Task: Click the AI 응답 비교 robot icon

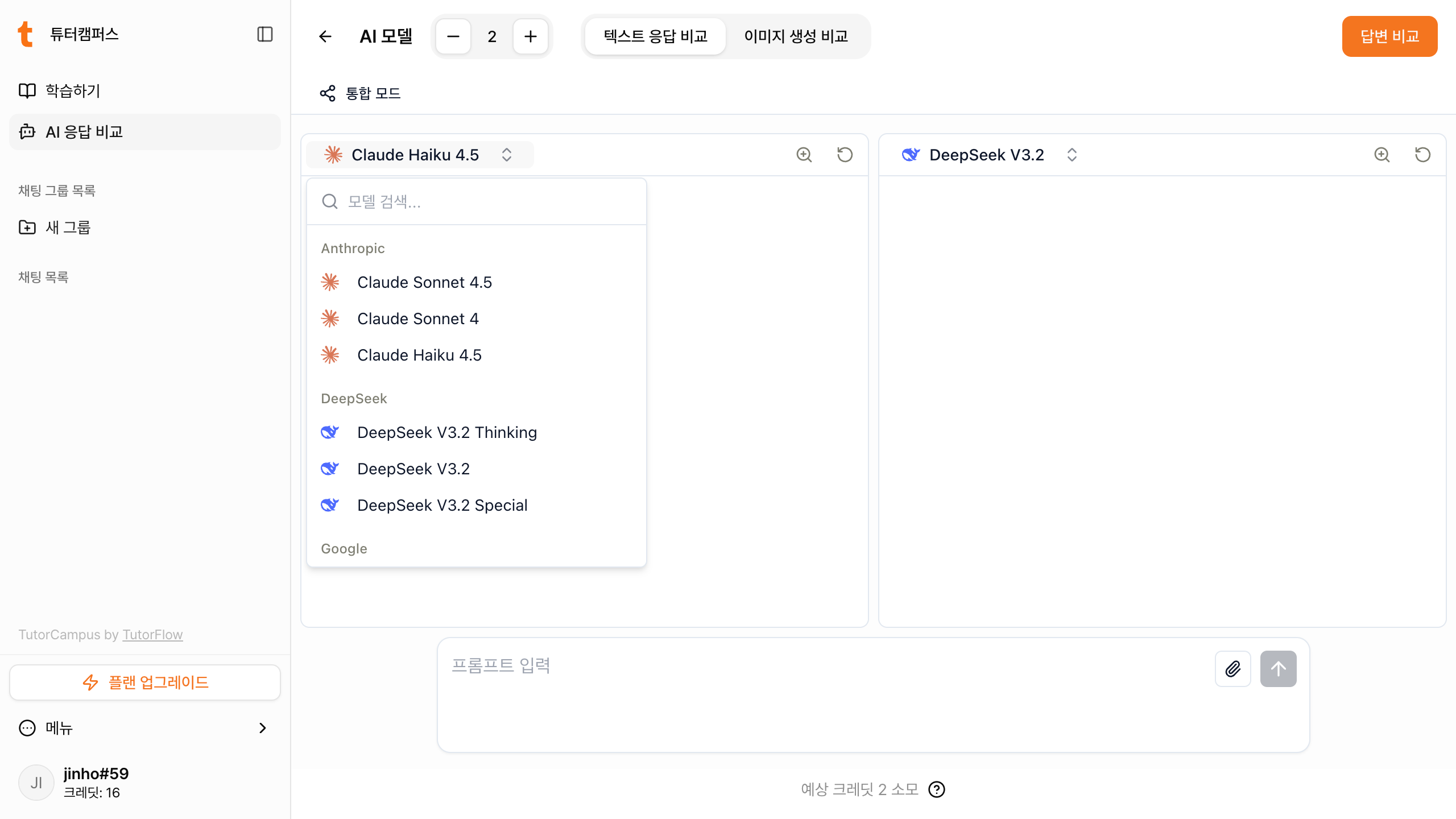Action: point(27,132)
